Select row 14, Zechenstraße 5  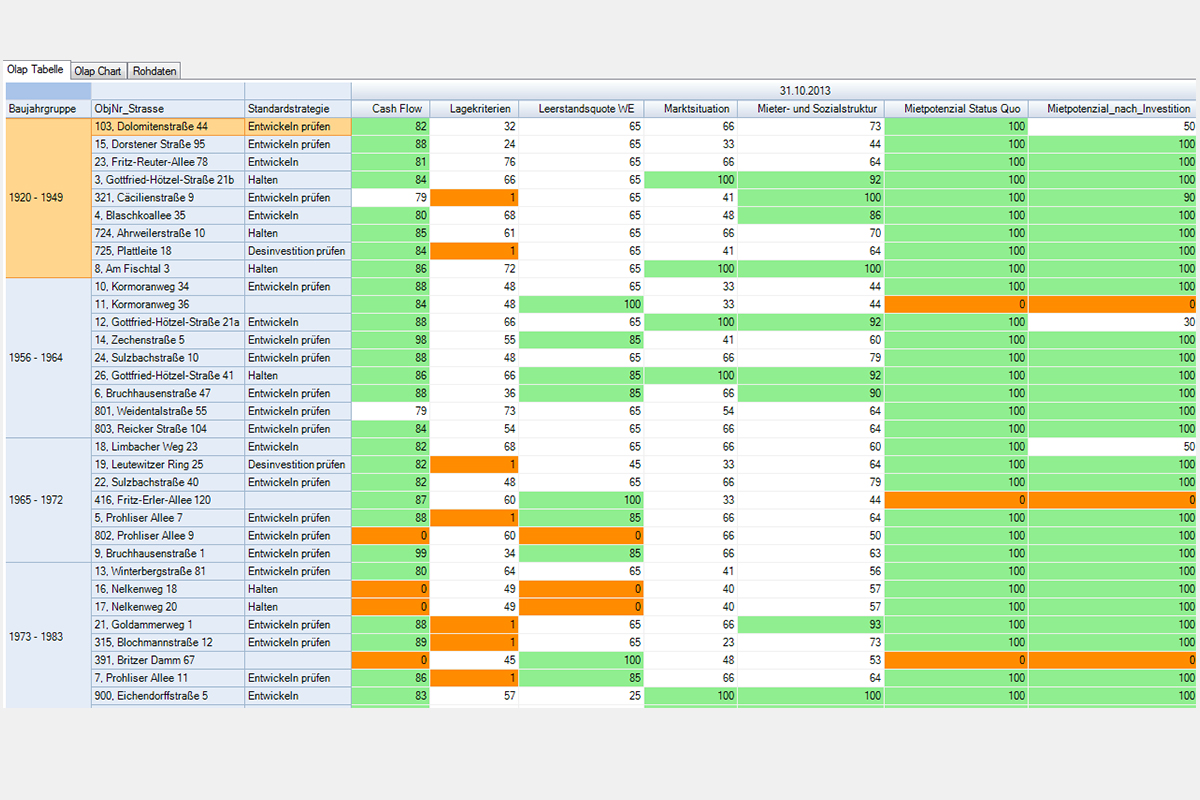coord(168,340)
